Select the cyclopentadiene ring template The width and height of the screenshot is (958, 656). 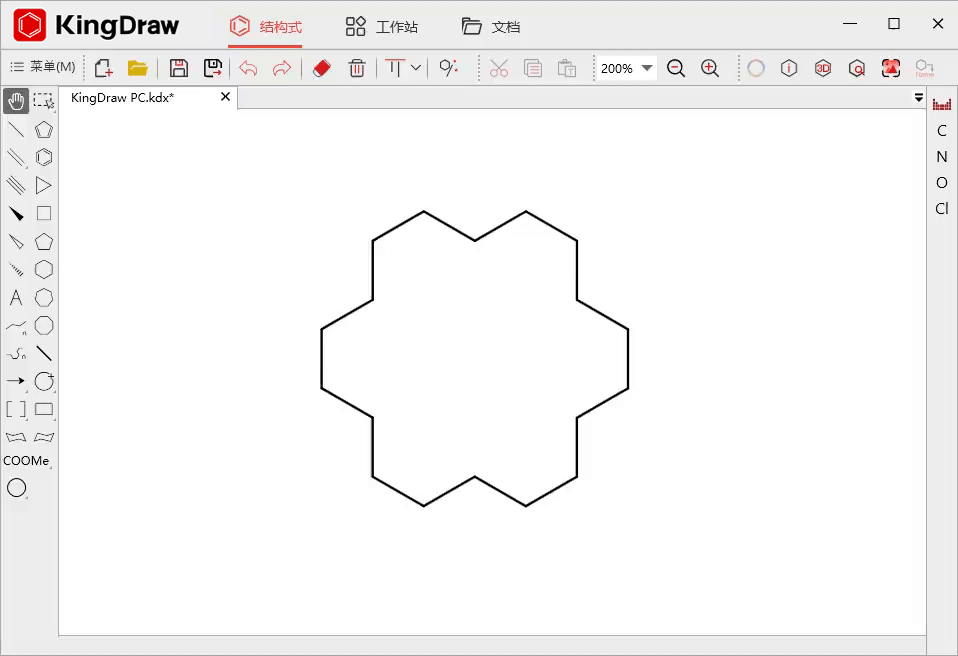[44, 129]
